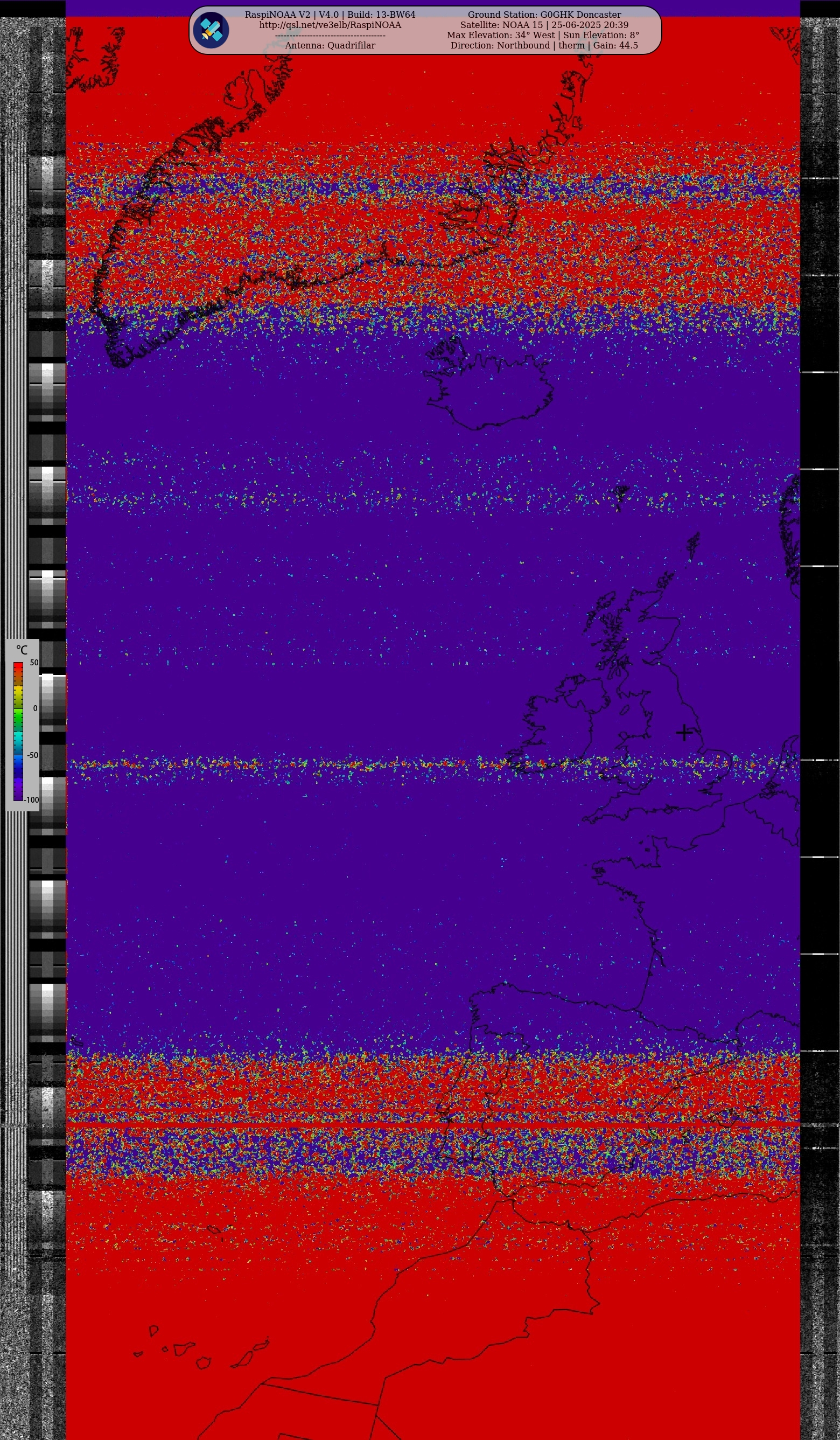The height and width of the screenshot is (1440, 840).
Task: Click 'Ground Station: G0GHK Doncaster' text
Action: click(x=544, y=15)
